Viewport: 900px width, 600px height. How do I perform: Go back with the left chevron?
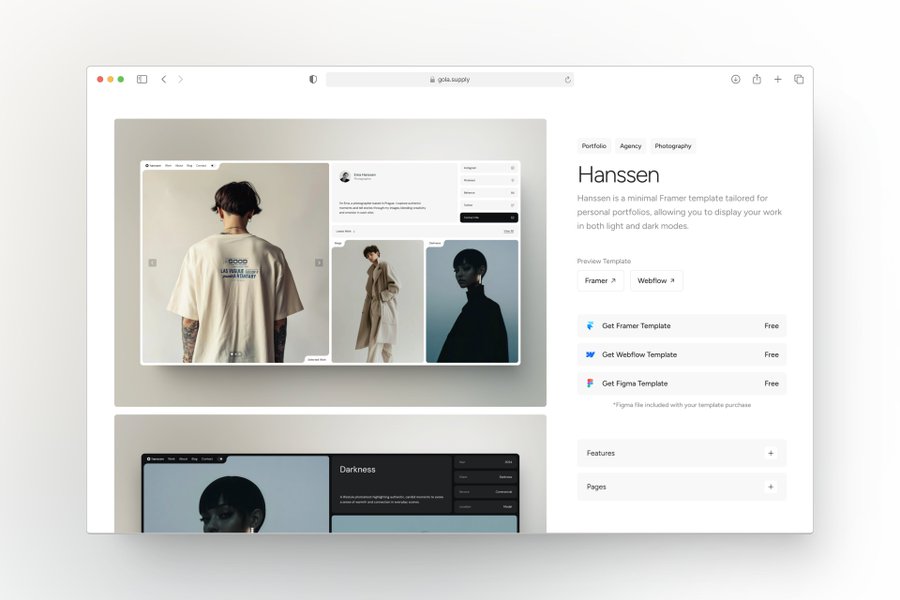coord(164,79)
